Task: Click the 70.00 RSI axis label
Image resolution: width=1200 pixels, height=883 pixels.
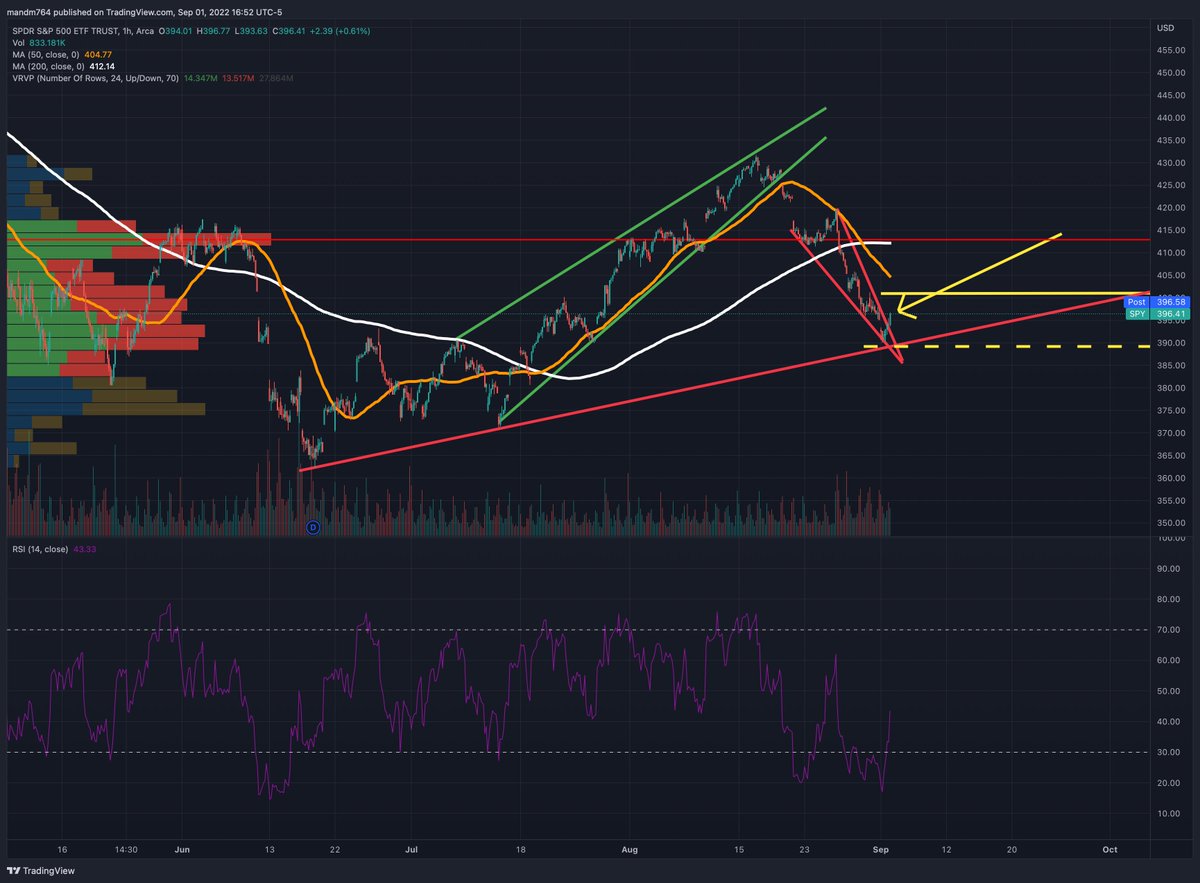Action: 1167,630
